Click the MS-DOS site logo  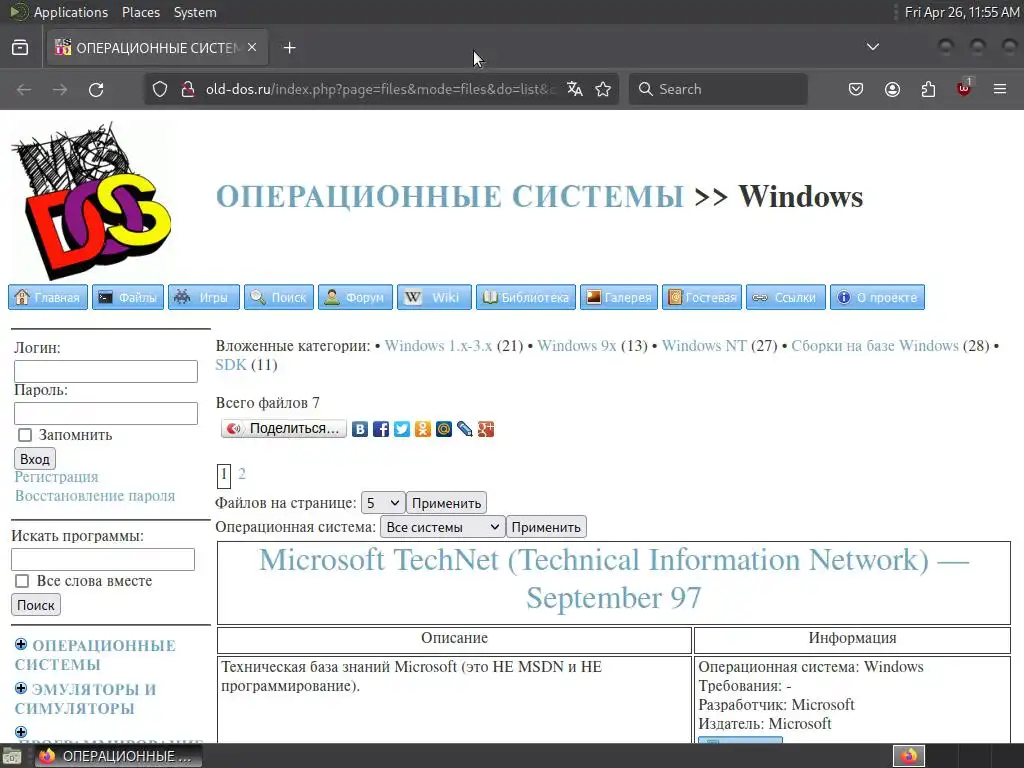coord(91,200)
